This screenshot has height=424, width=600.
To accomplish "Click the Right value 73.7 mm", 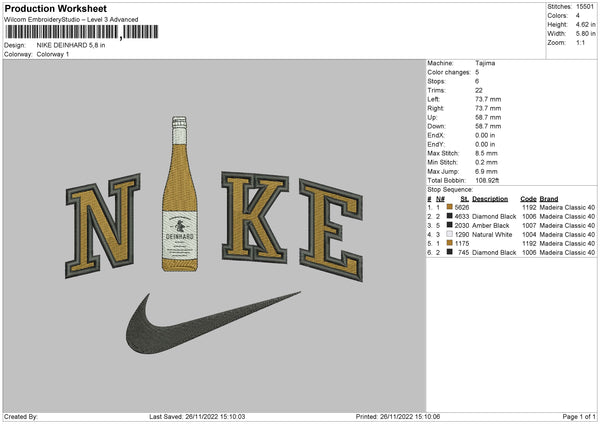I will [x=488, y=108].
